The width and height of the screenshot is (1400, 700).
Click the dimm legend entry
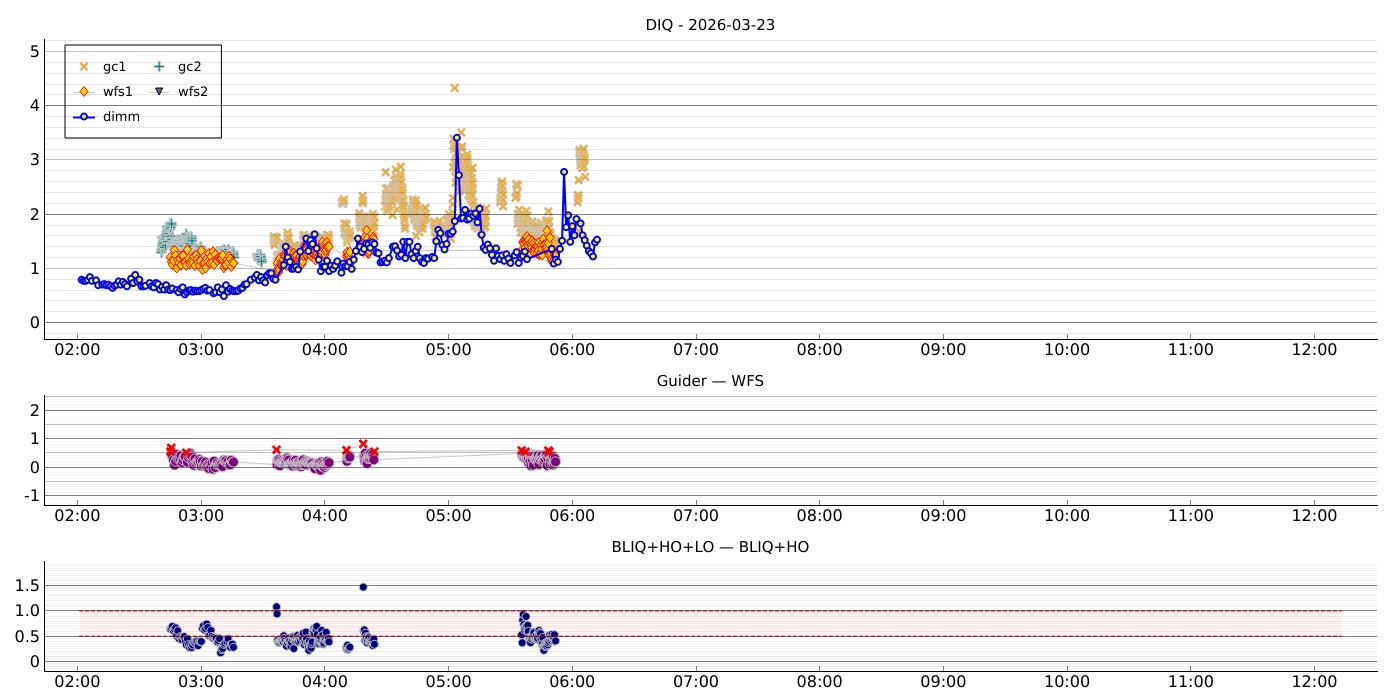[x=107, y=116]
